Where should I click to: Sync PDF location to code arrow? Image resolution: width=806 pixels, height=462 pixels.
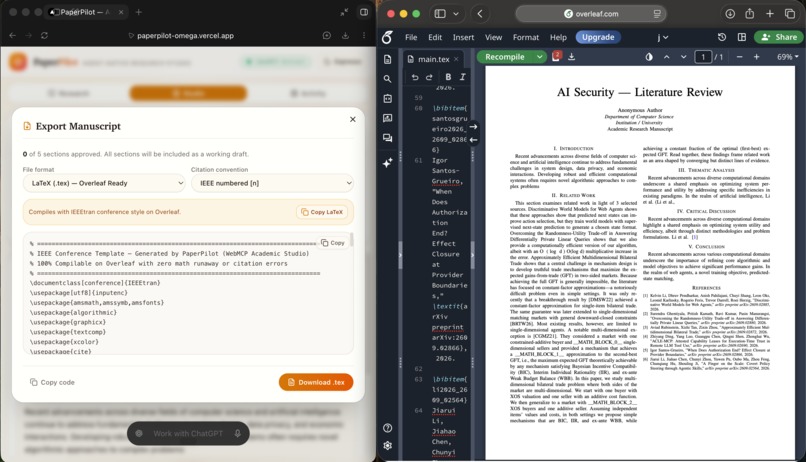tap(473, 140)
